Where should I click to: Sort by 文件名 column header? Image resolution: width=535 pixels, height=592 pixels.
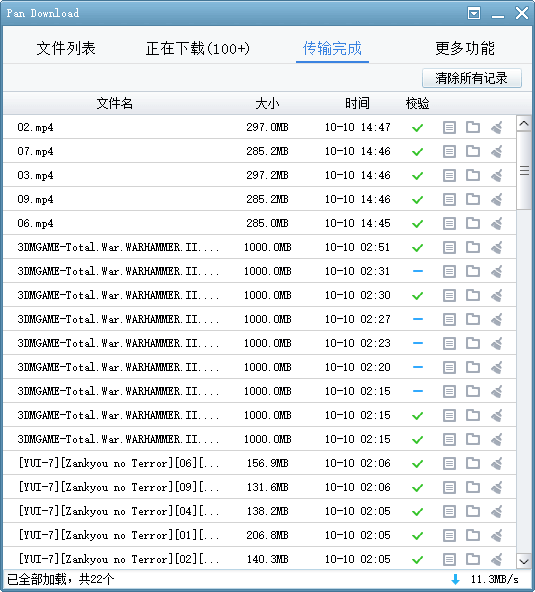point(115,103)
